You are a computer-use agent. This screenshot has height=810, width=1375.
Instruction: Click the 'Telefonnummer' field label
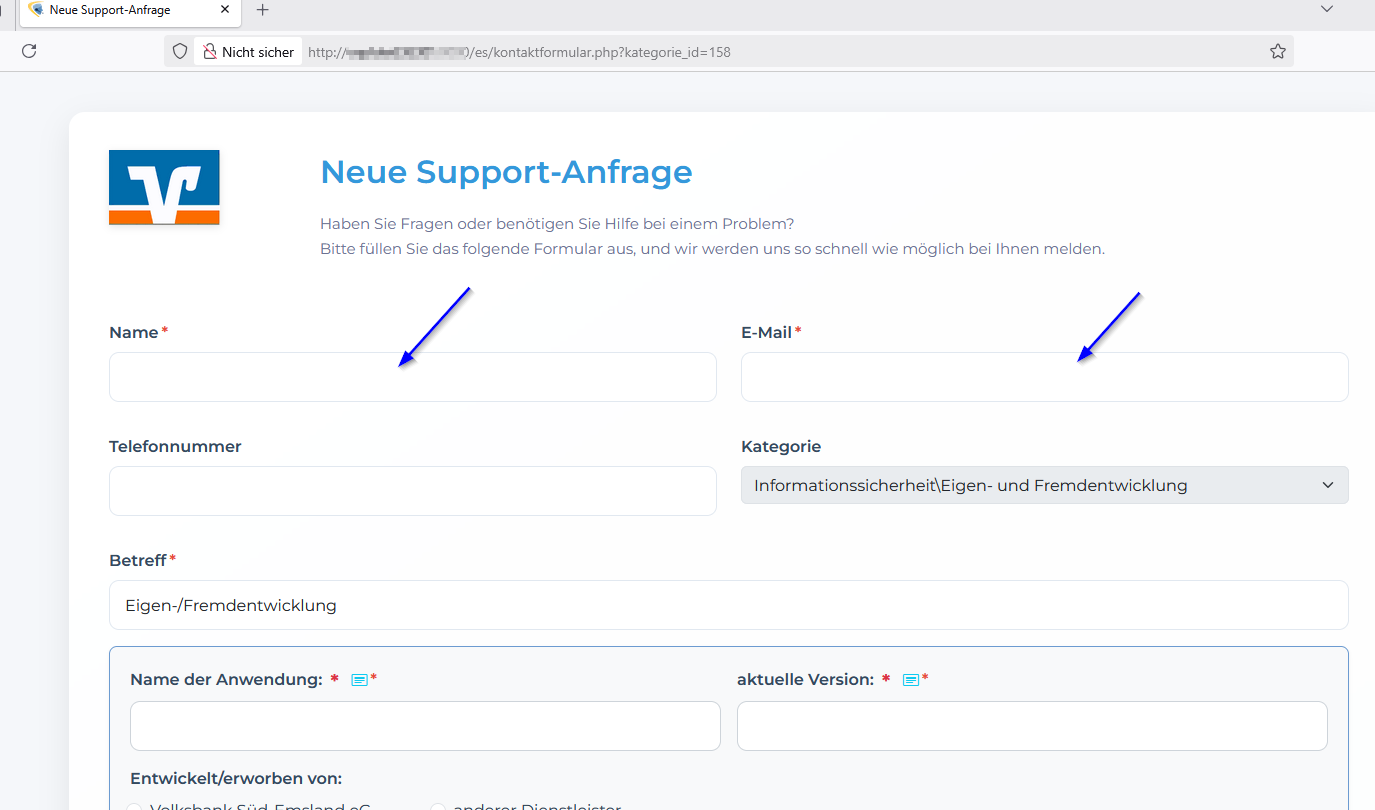[175, 447]
